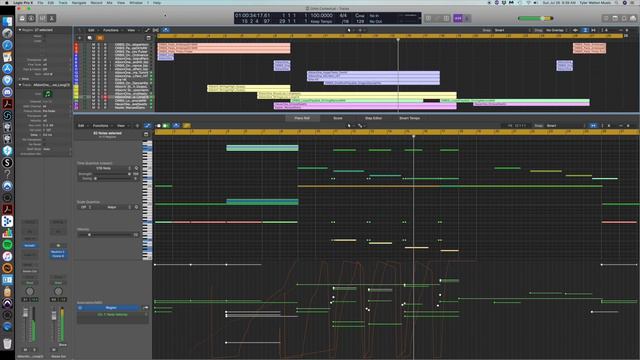Open tracks area Edit dropdown menu

point(92,30)
